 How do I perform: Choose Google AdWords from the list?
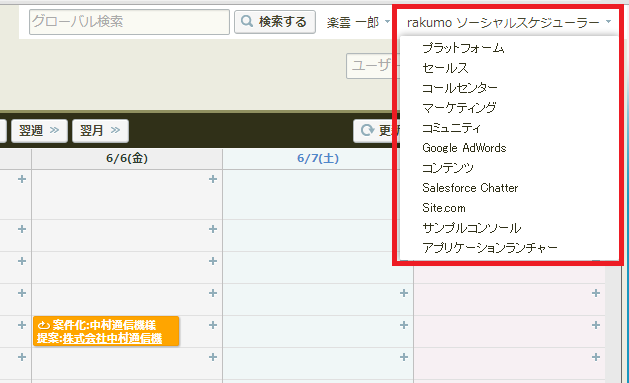point(464,148)
